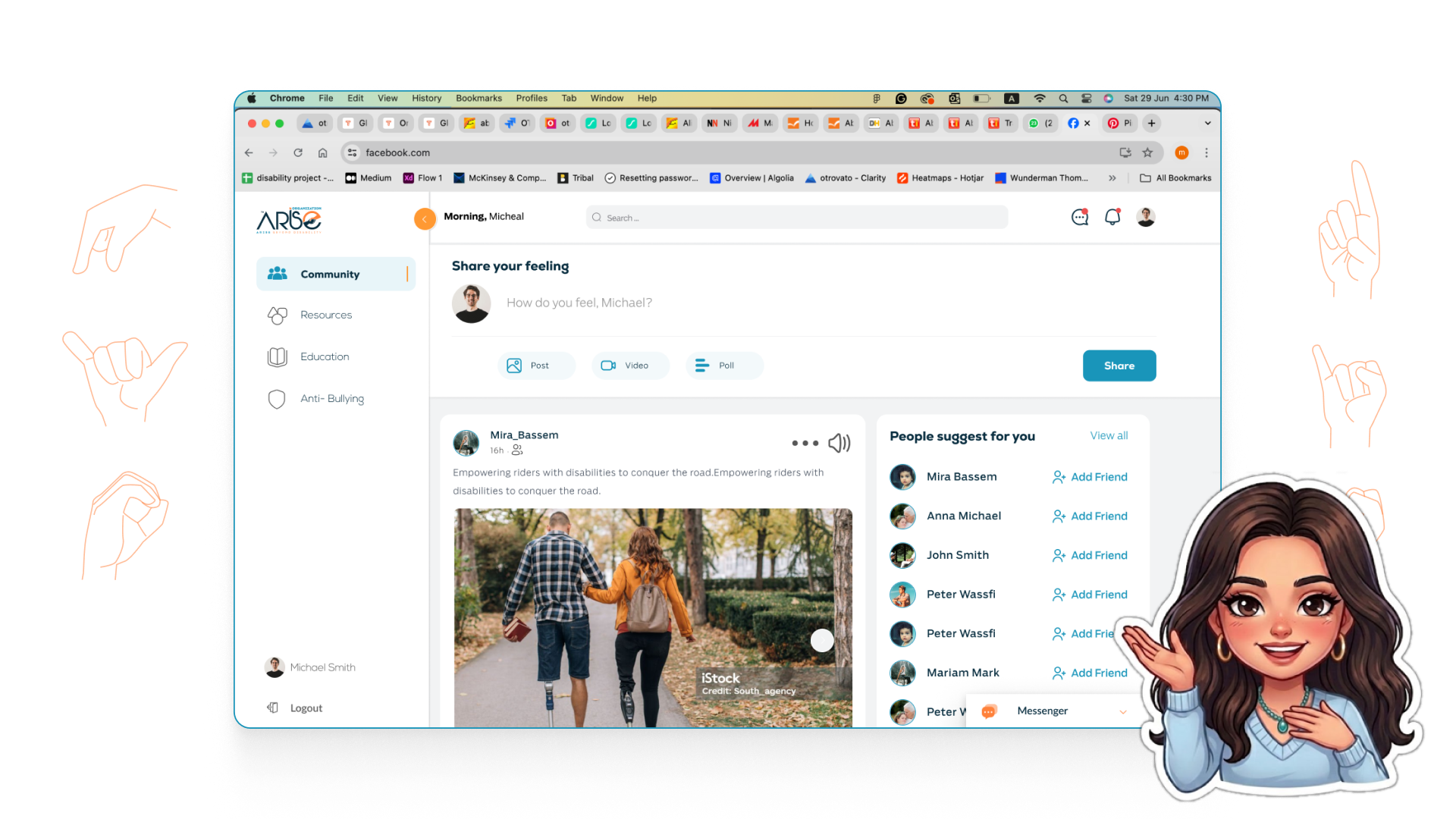Image resolution: width=1456 pixels, height=819 pixels.
Task: Open the post photo of couple walking
Action: point(653,618)
